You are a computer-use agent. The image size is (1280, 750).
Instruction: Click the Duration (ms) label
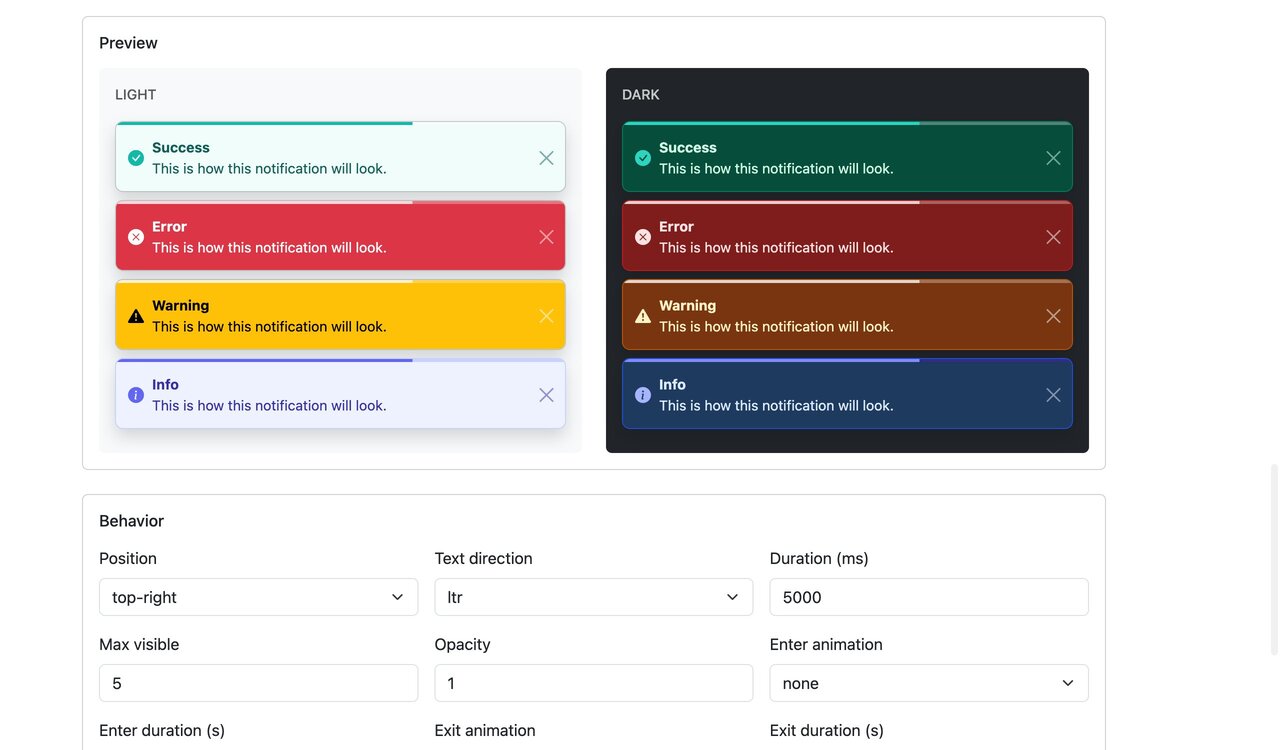819,558
